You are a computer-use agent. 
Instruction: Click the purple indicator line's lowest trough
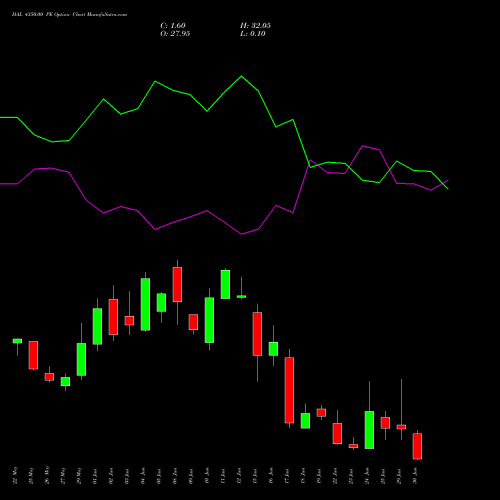click(242, 234)
